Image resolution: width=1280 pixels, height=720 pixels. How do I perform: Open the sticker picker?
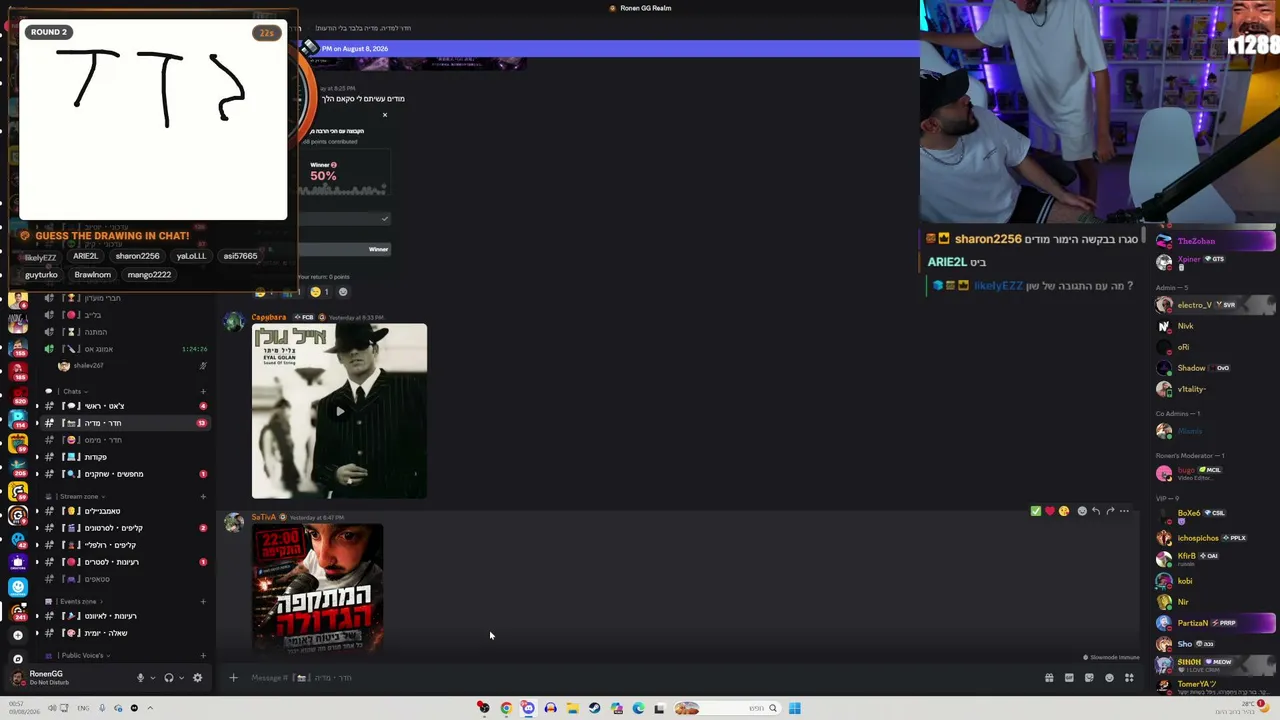1089,678
